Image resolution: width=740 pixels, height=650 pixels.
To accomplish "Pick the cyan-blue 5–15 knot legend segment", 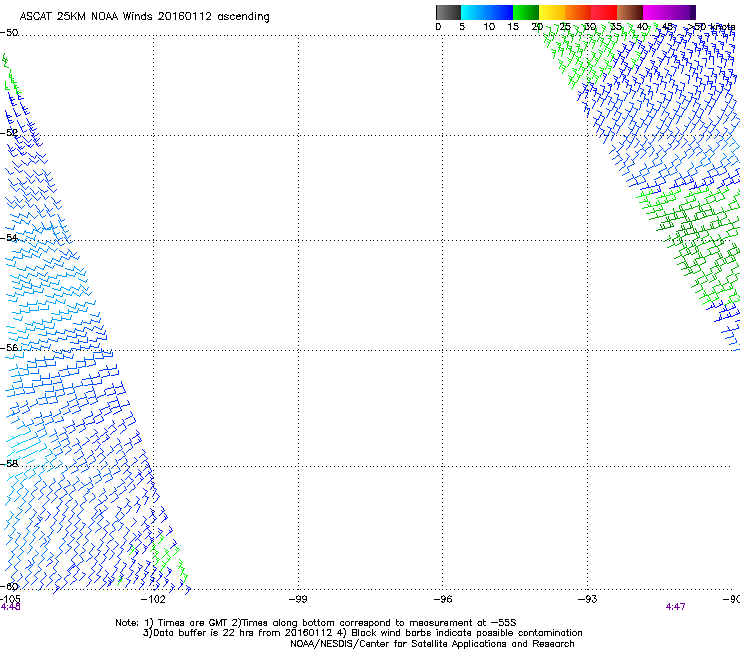I will coord(487,12).
